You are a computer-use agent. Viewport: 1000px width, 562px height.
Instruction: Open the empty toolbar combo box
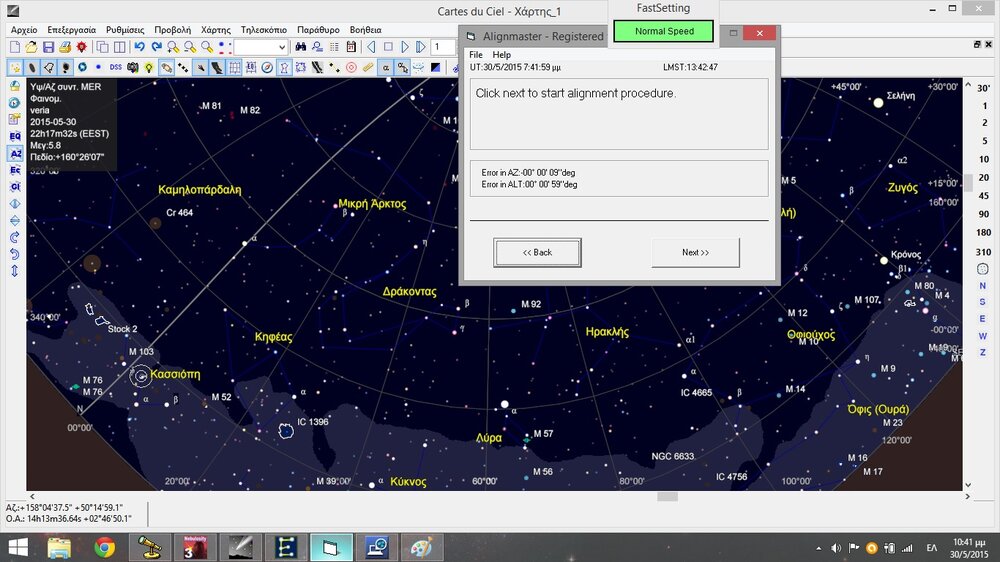coord(261,47)
